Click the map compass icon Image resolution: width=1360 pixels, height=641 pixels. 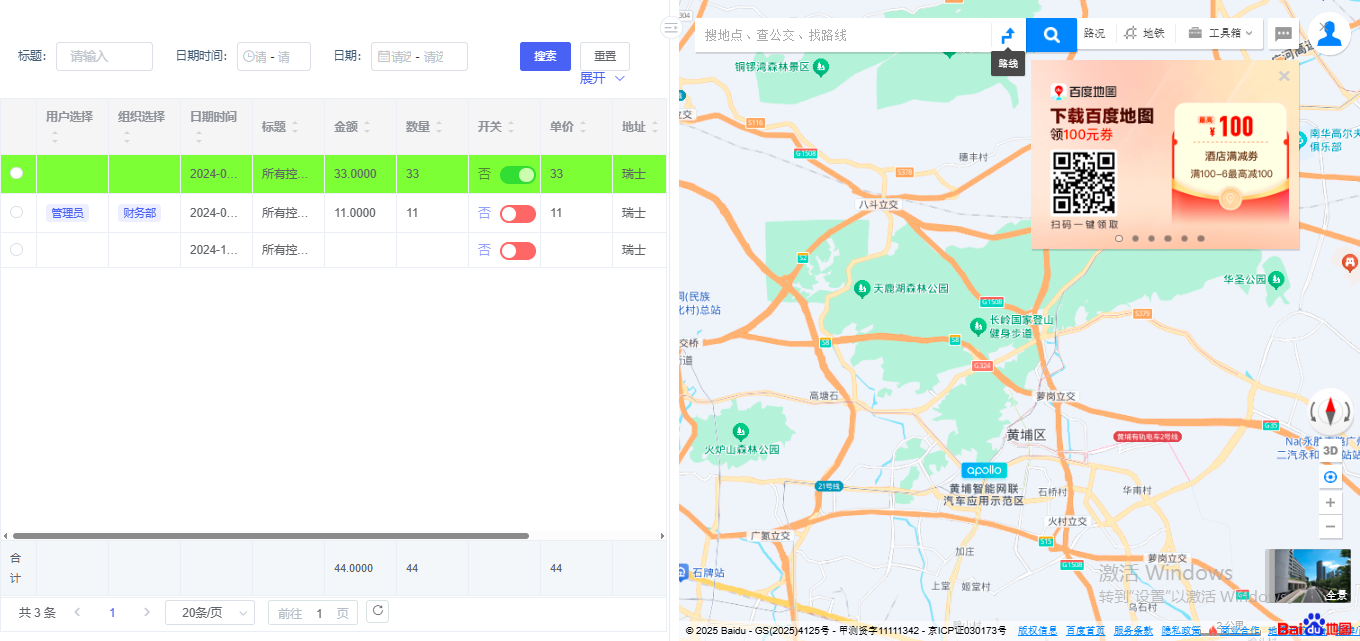coord(1330,410)
